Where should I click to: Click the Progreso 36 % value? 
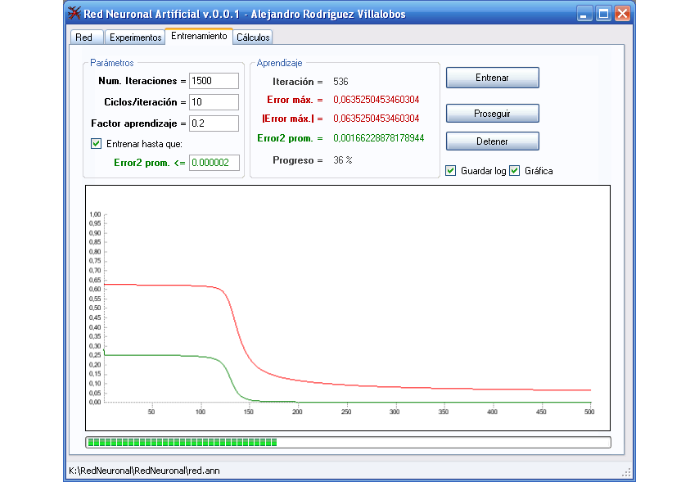click(342, 160)
